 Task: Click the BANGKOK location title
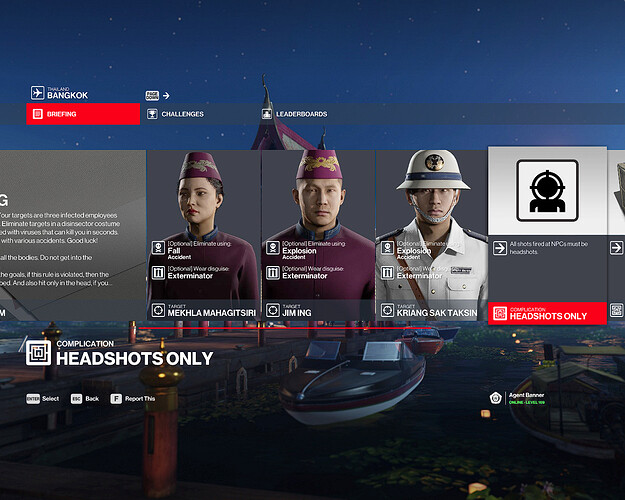pos(67,95)
